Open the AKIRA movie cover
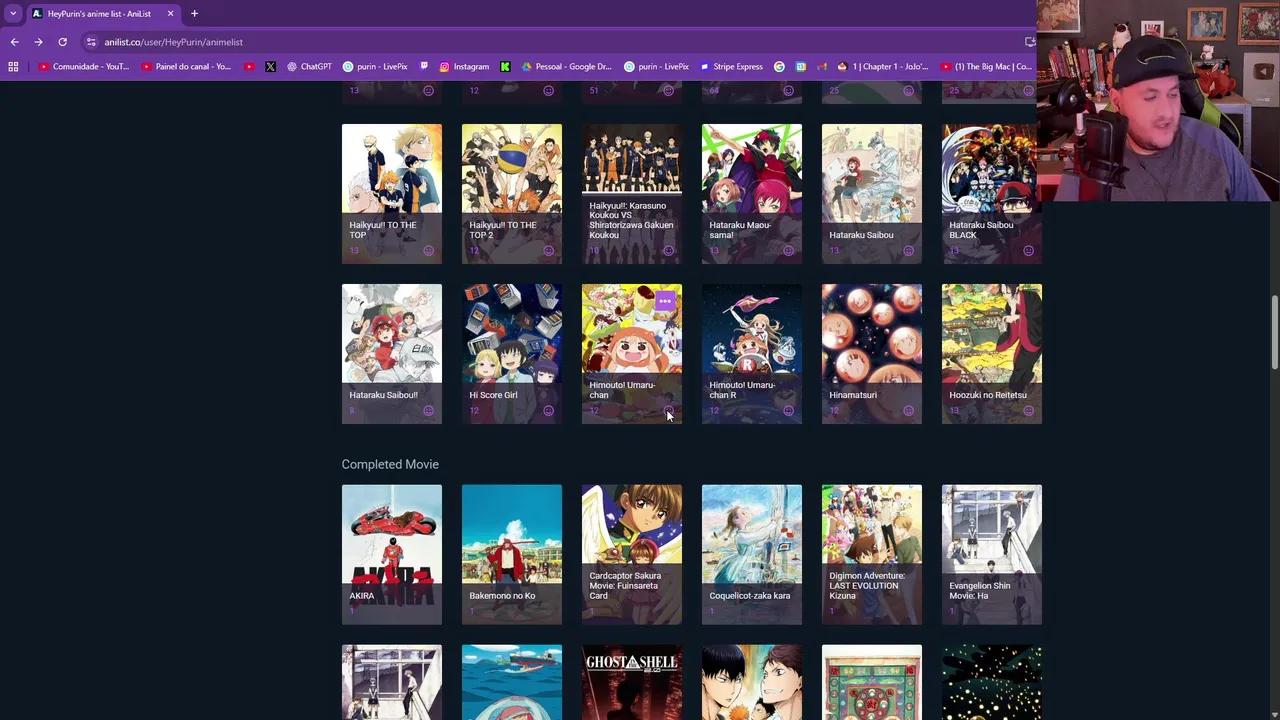 [392, 555]
